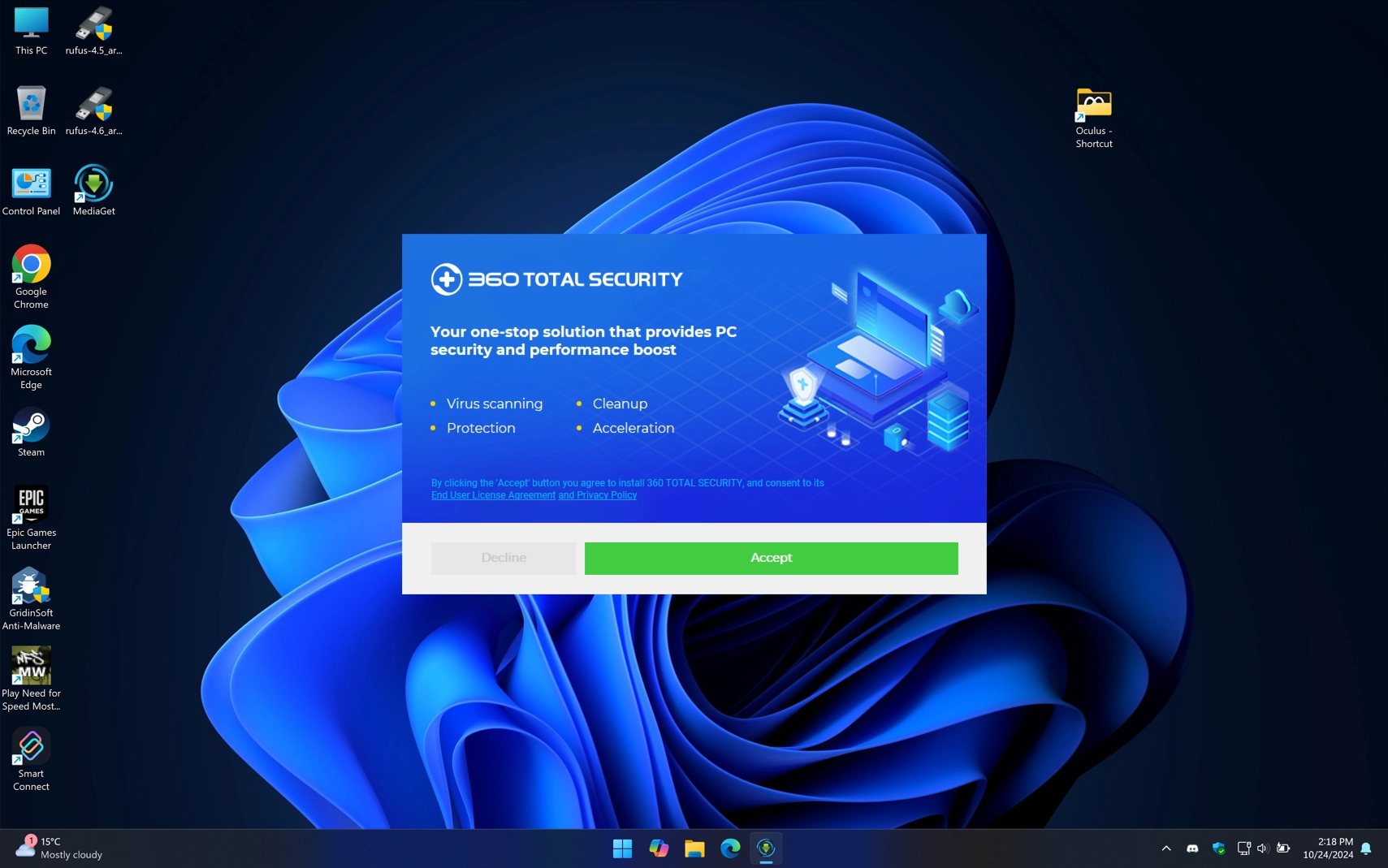
Task: Open Discord from the system tray
Action: point(1192,848)
